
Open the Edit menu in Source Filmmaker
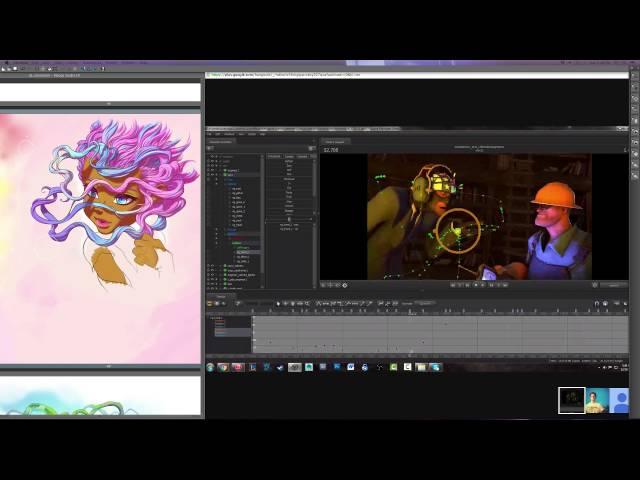218,134
